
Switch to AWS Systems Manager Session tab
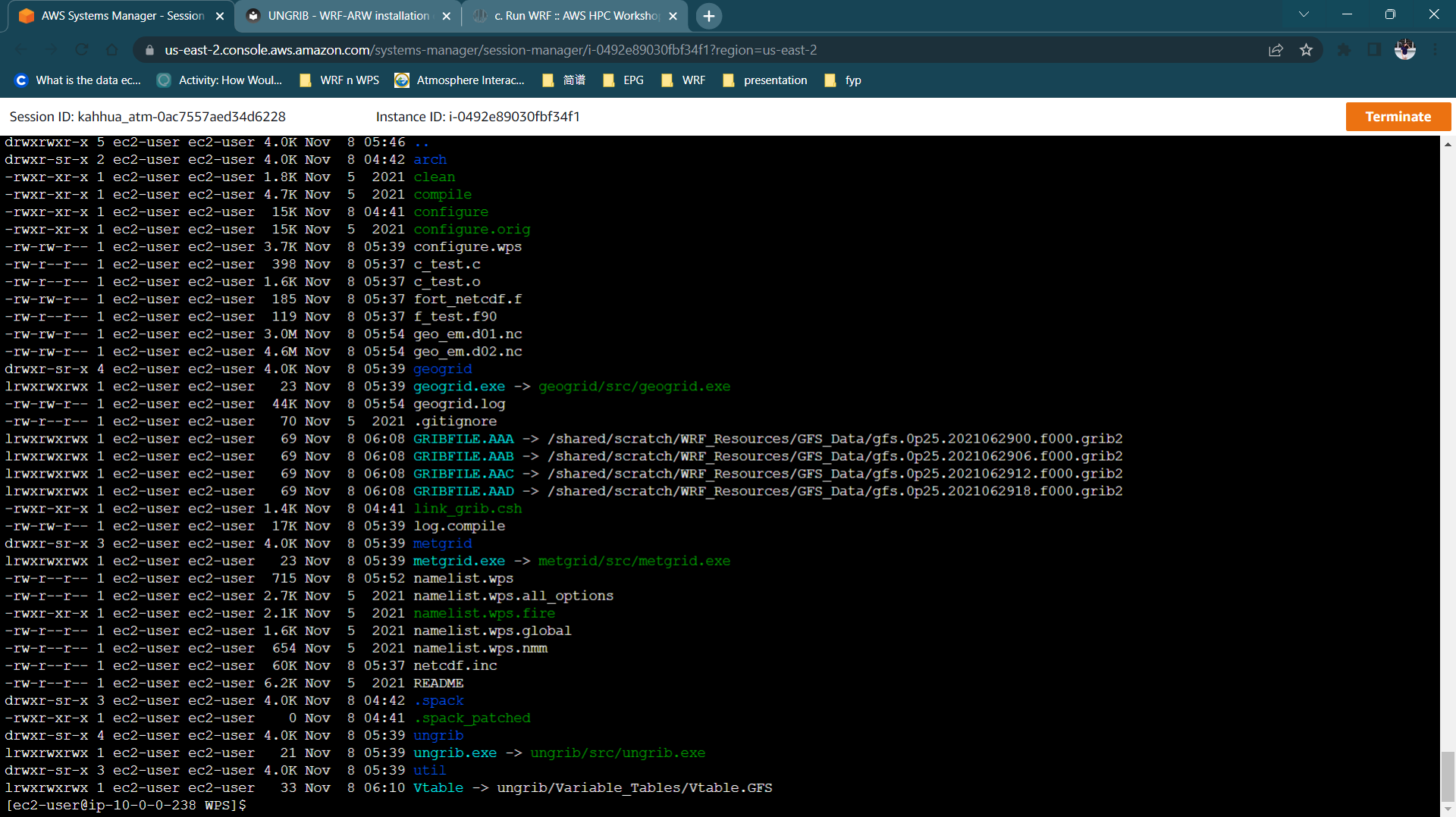point(121,16)
